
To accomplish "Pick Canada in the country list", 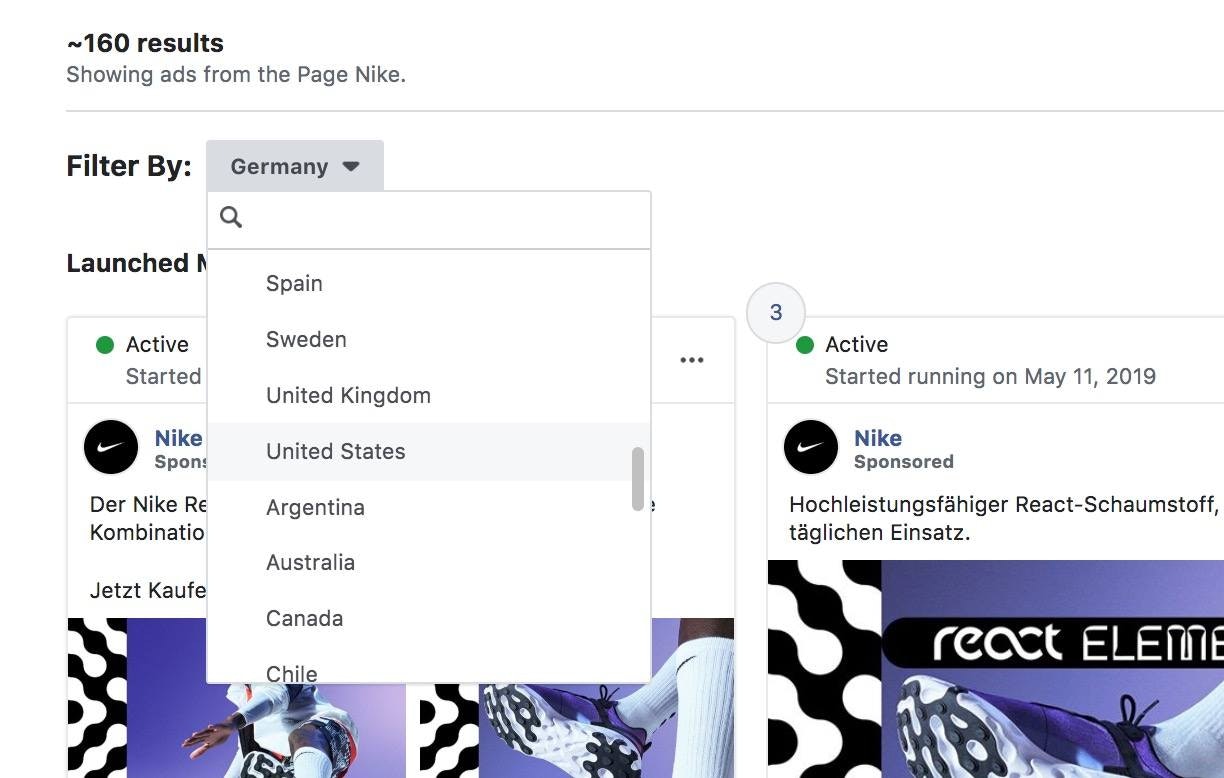I will click(x=304, y=619).
